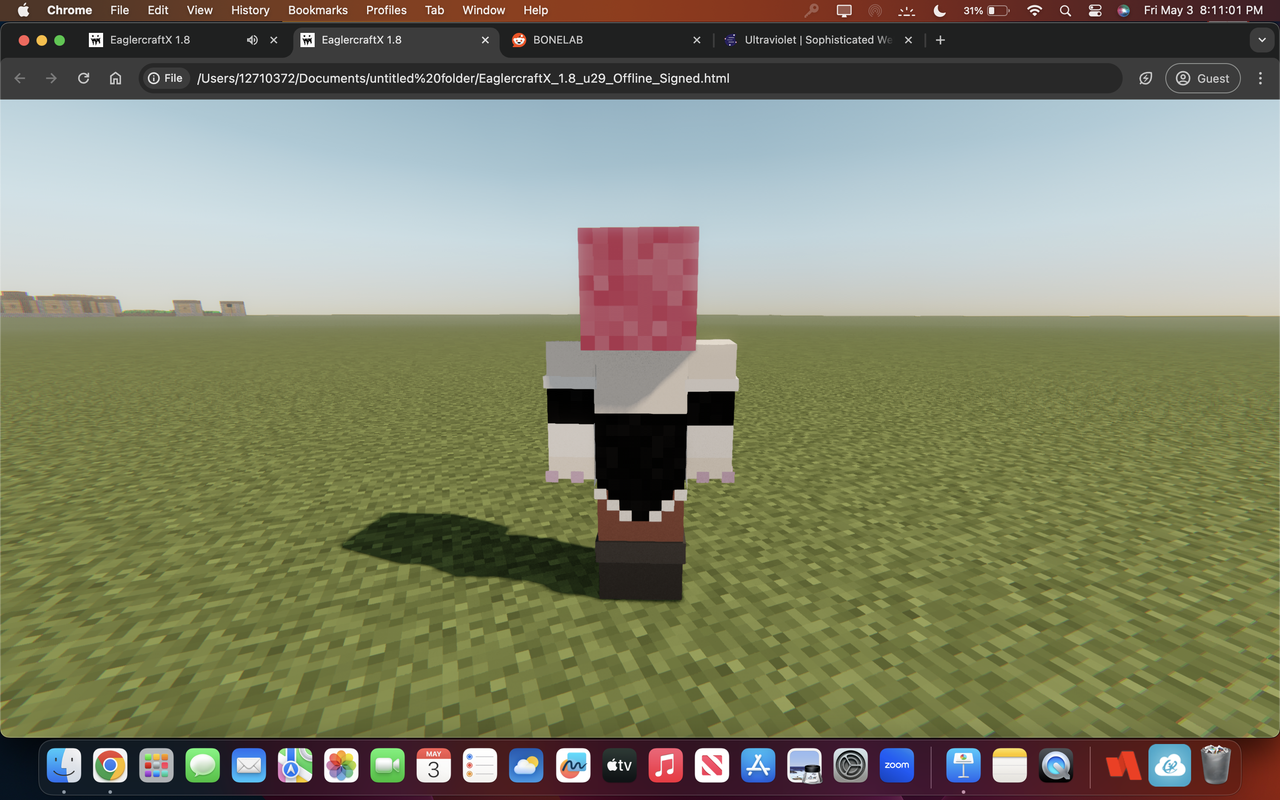Show battery status at 31%

pyautogui.click(x=986, y=10)
